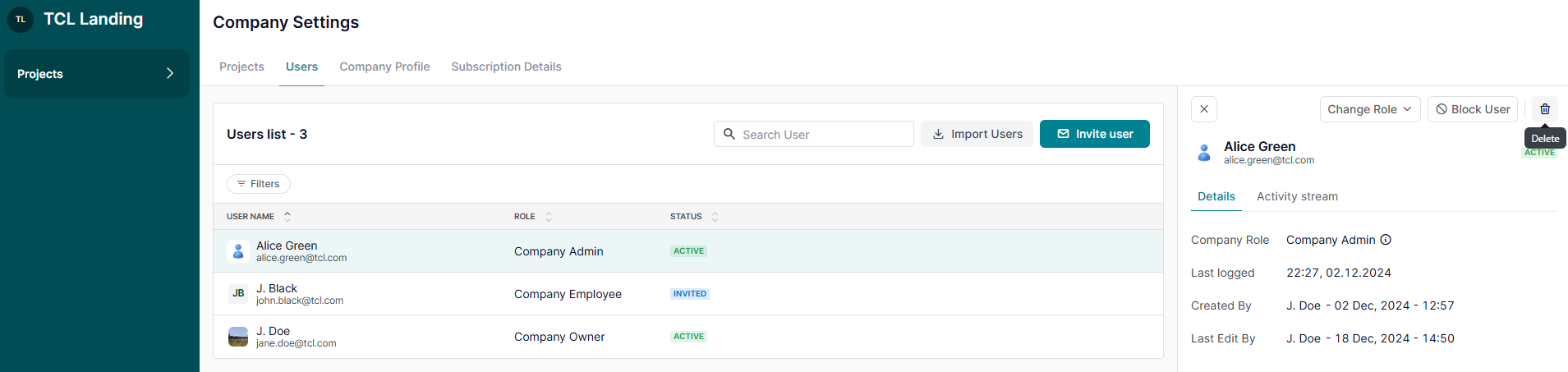Click the Company Admin info icon
The image size is (1568, 372).
point(1386,240)
